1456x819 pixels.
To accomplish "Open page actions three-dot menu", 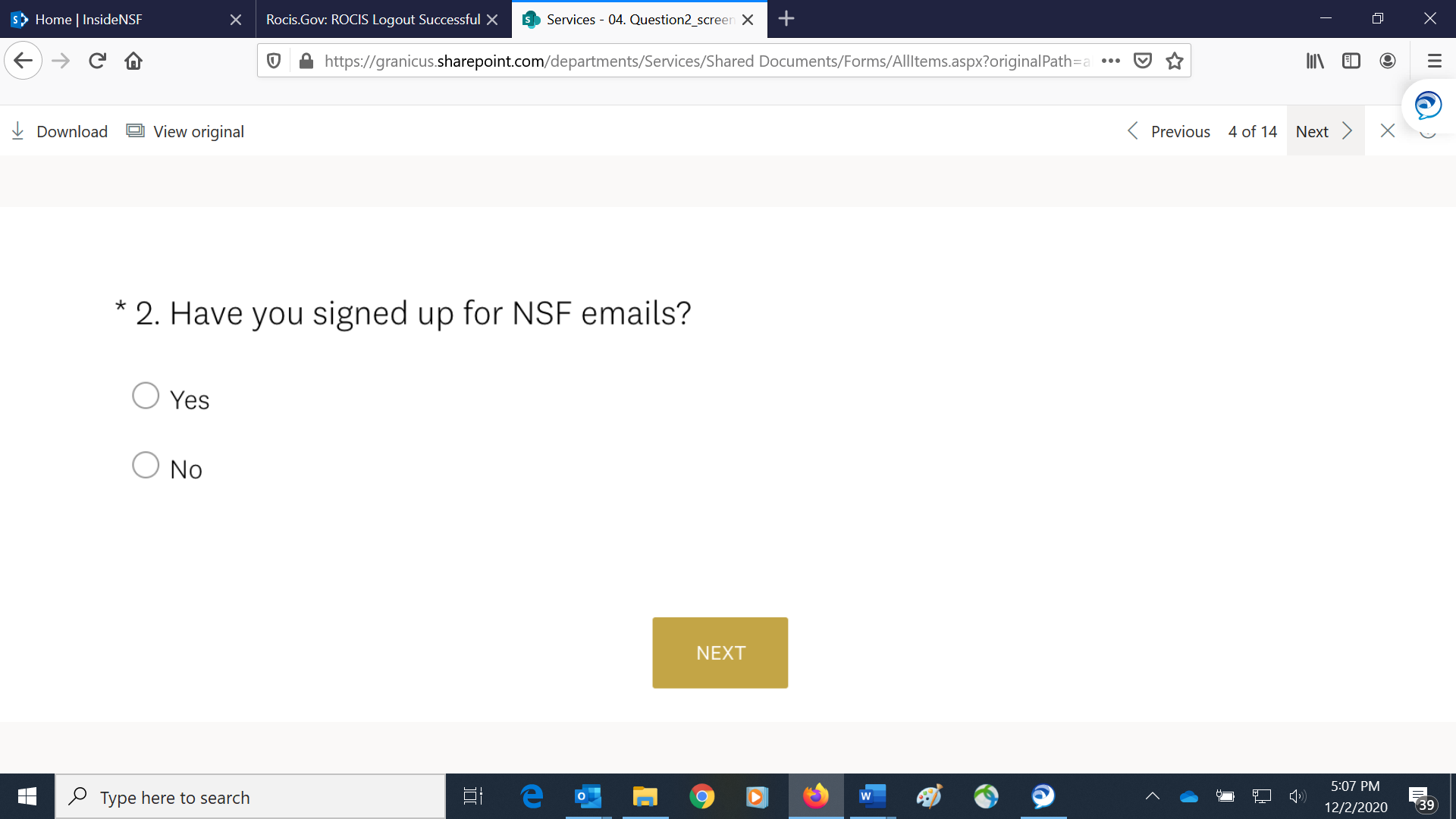I will (x=1111, y=61).
